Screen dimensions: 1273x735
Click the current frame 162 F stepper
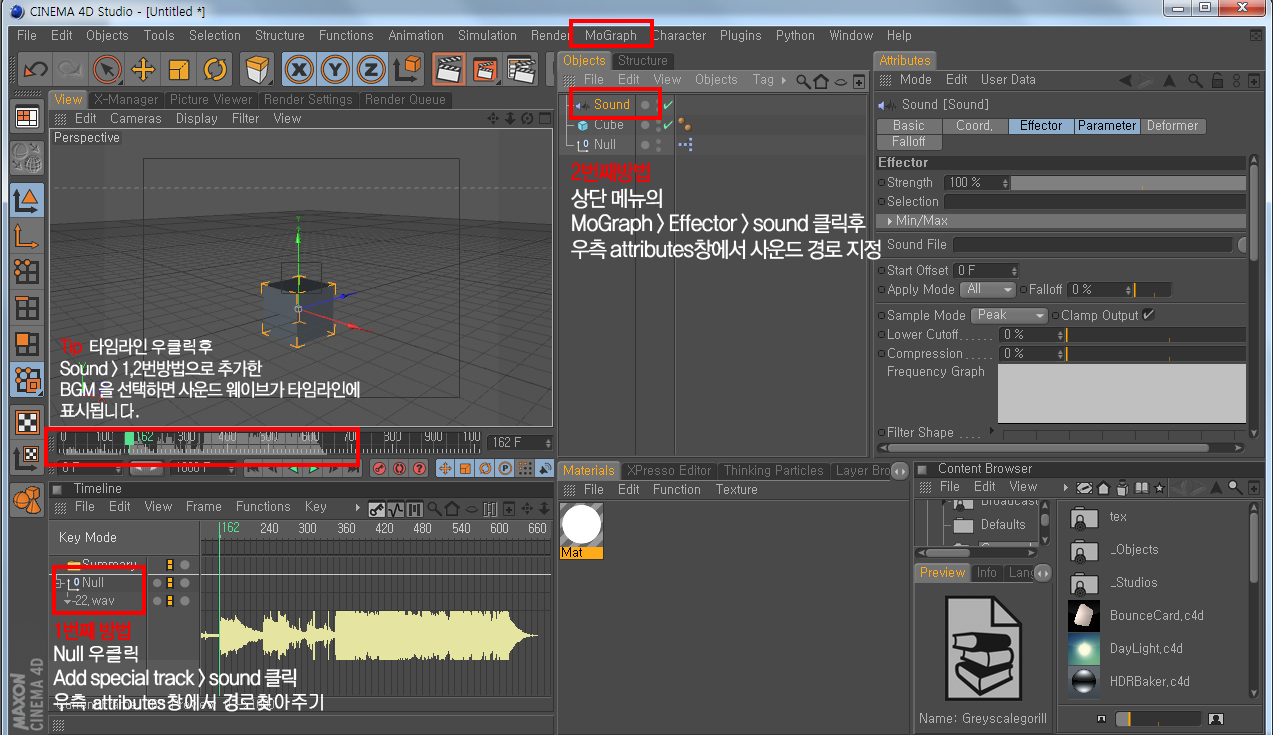(x=547, y=442)
